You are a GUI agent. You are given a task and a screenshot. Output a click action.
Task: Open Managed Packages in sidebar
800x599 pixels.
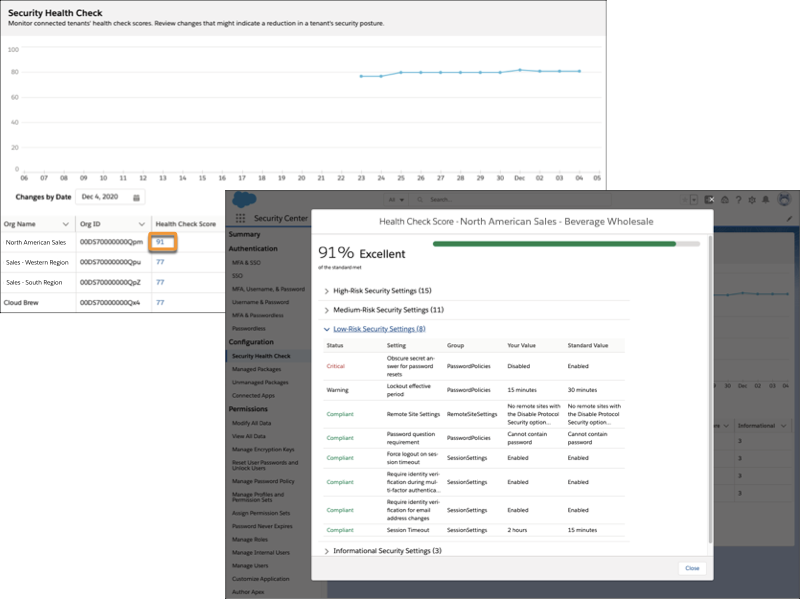pos(257,369)
